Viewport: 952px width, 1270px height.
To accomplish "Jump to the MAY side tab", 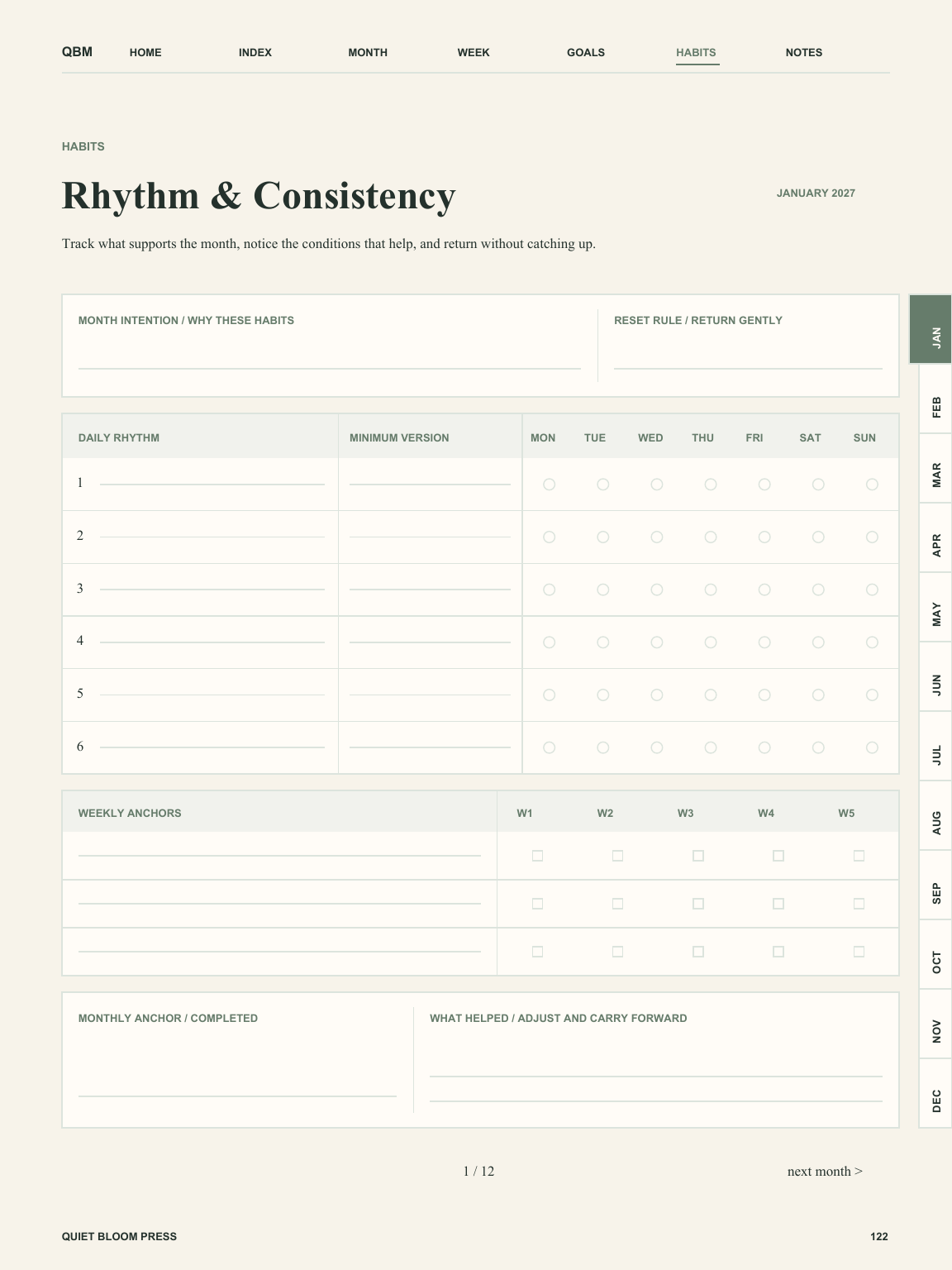I will tap(935, 607).
